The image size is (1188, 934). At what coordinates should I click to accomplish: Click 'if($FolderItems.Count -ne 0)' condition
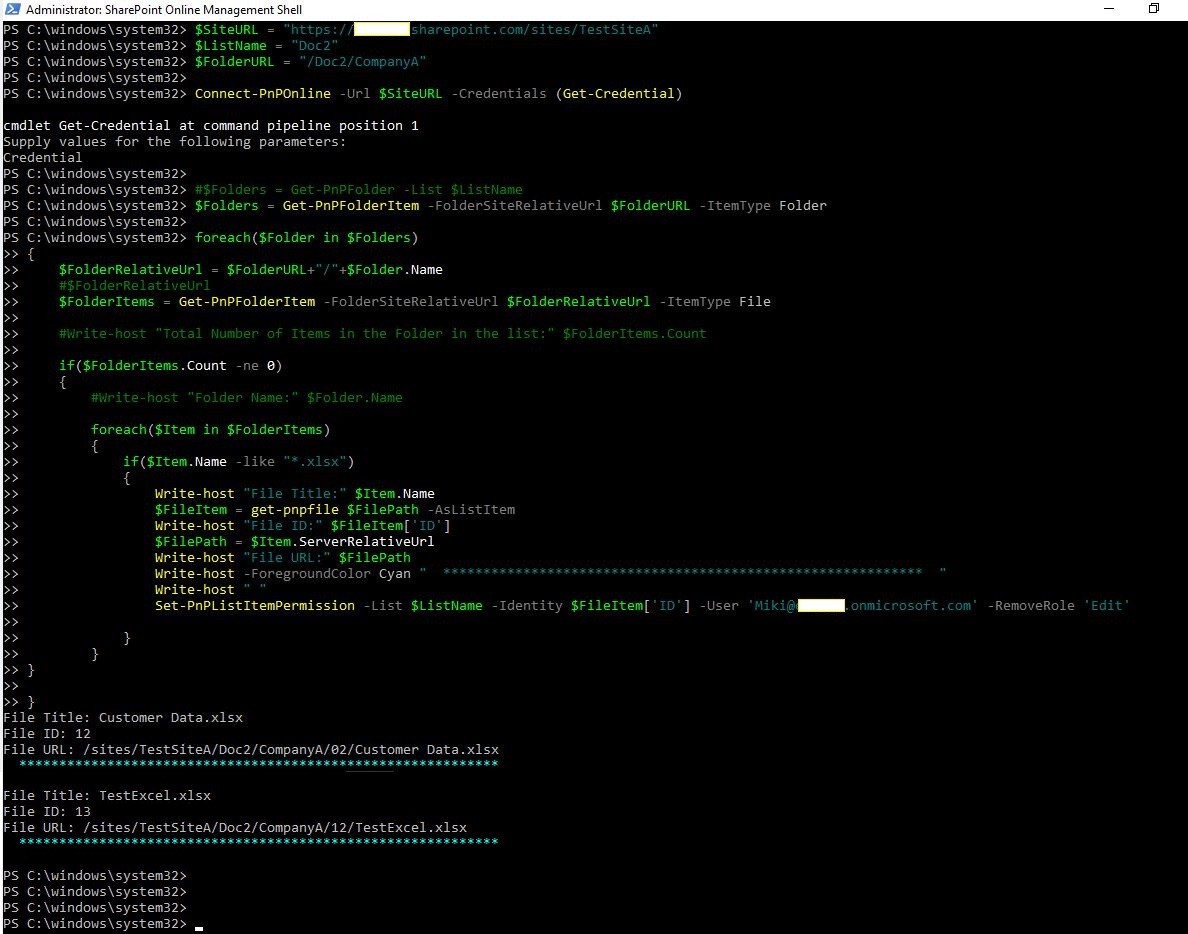coord(170,365)
